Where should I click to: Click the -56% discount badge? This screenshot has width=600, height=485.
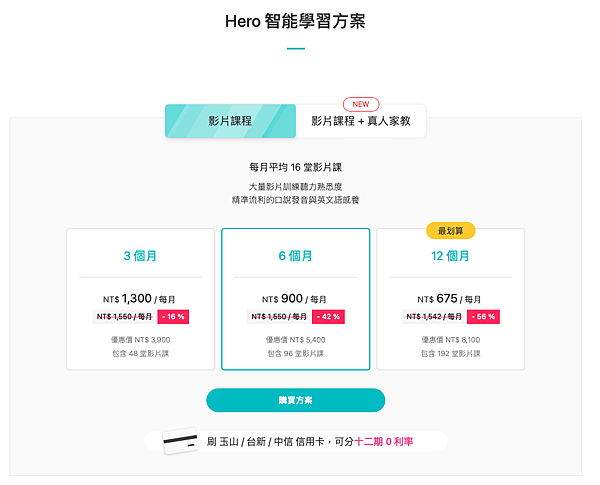coord(482,317)
